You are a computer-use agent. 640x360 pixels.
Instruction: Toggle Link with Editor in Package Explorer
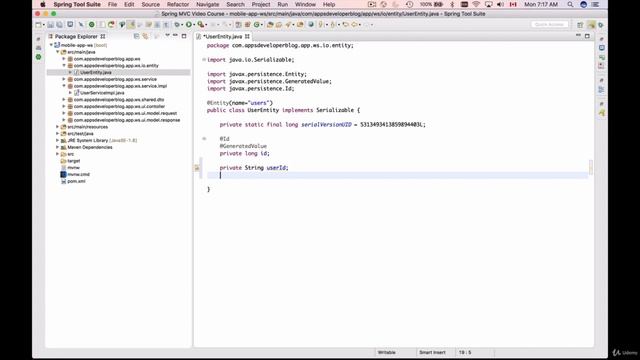click(x=145, y=36)
